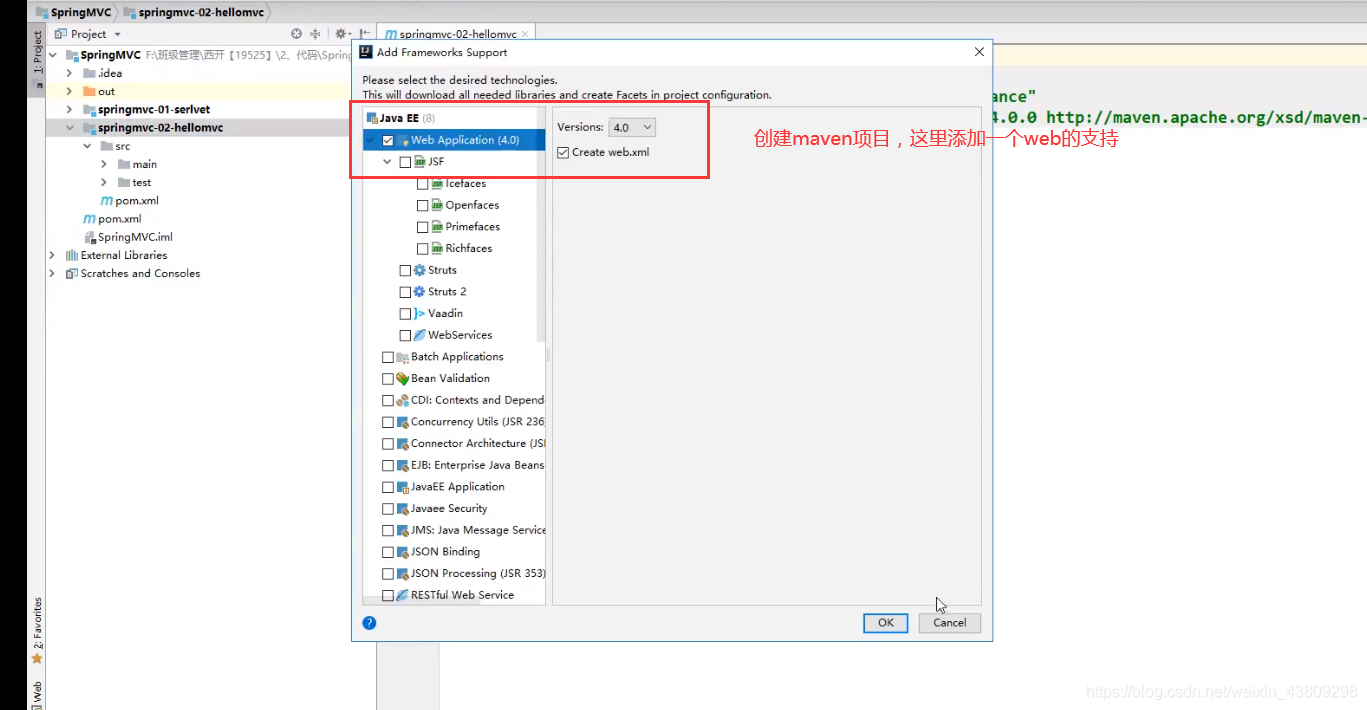Image resolution: width=1367 pixels, height=710 pixels.
Task: Click the External Libraries bar-chart icon
Action: tap(72, 255)
